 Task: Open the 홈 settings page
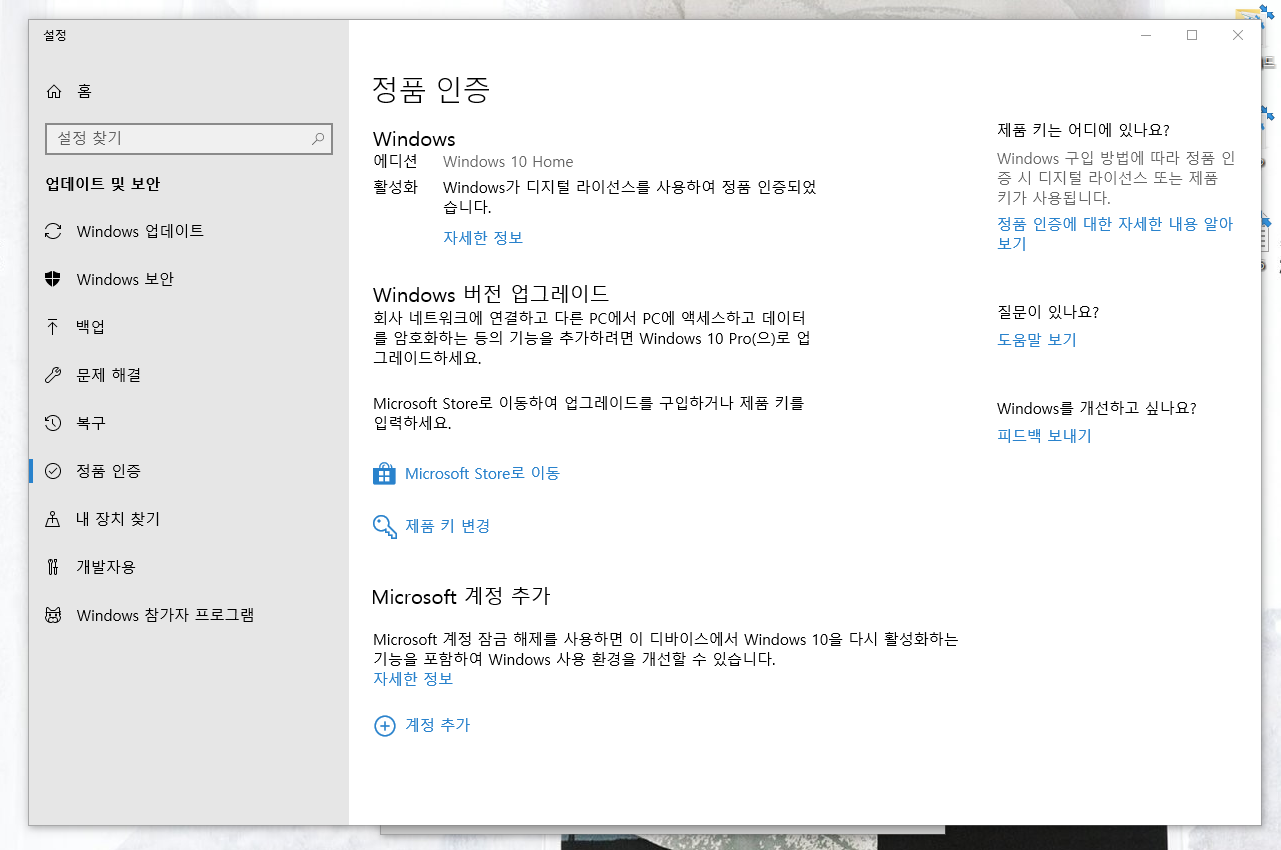pyautogui.click(x=189, y=91)
